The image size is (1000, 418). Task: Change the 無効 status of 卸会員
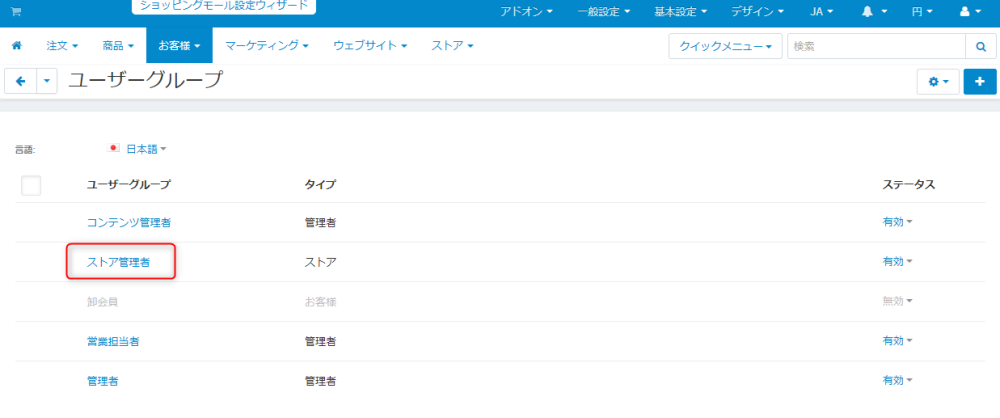point(897,301)
